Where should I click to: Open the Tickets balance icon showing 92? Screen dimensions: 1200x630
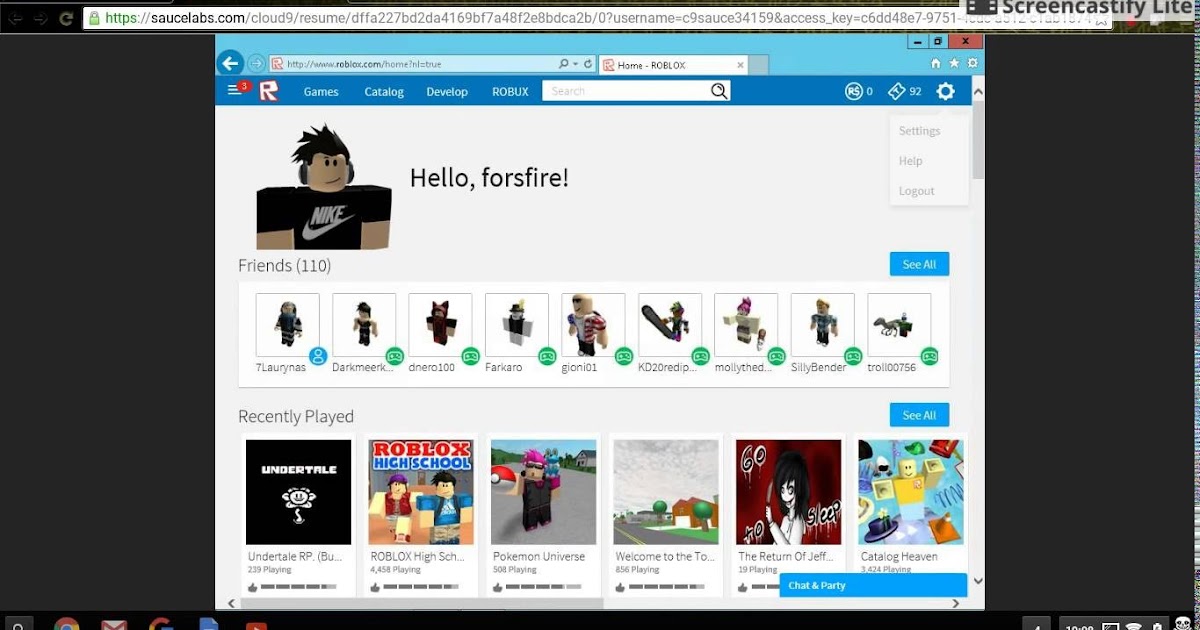[x=896, y=91]
